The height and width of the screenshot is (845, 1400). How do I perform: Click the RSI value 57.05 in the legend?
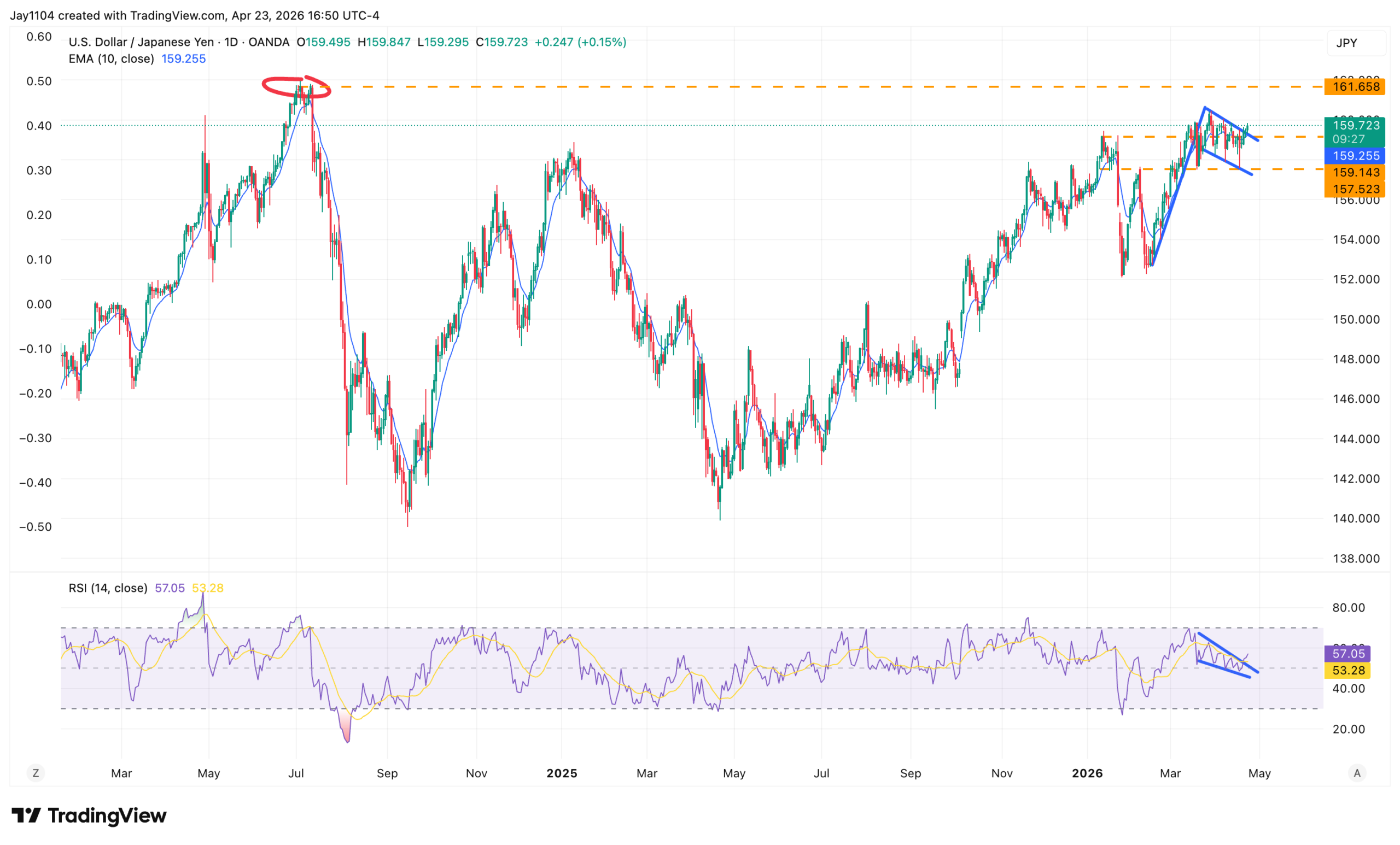coord(170,588)
